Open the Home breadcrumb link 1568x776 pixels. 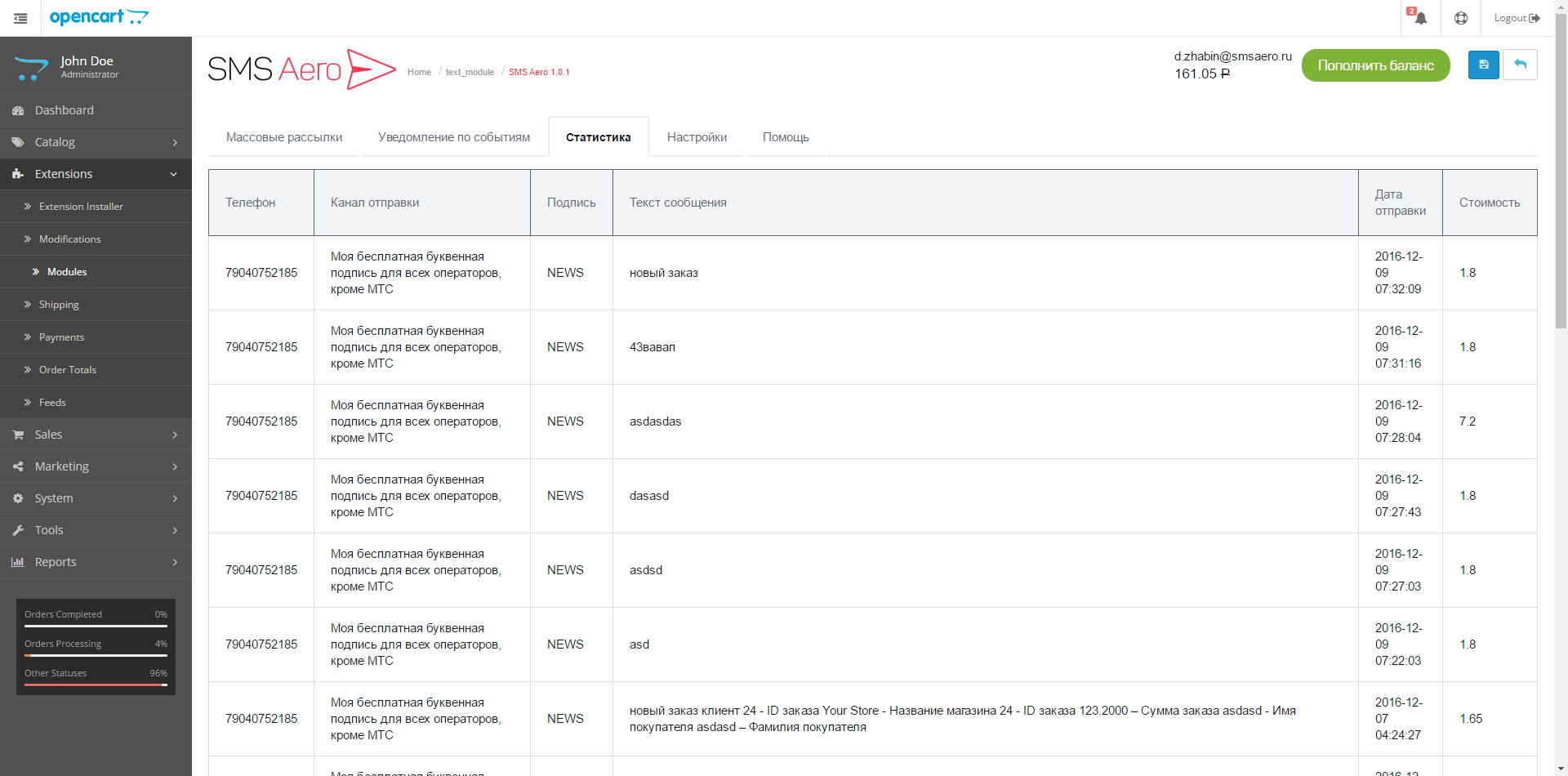[x=419, y=72]
